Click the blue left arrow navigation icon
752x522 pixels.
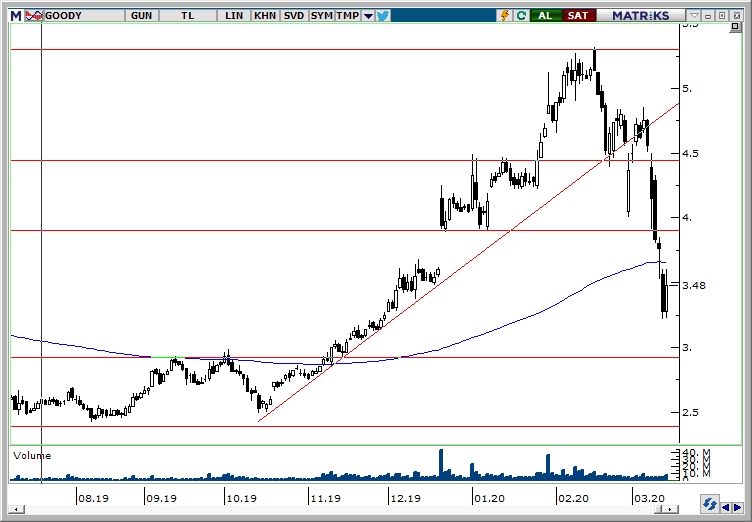tap(726, 508)
